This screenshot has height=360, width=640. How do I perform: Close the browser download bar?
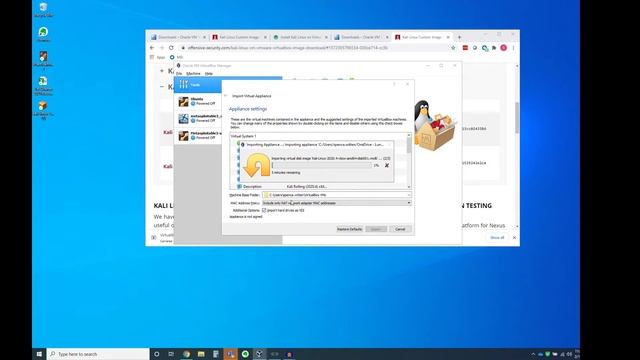coord(514,238)
